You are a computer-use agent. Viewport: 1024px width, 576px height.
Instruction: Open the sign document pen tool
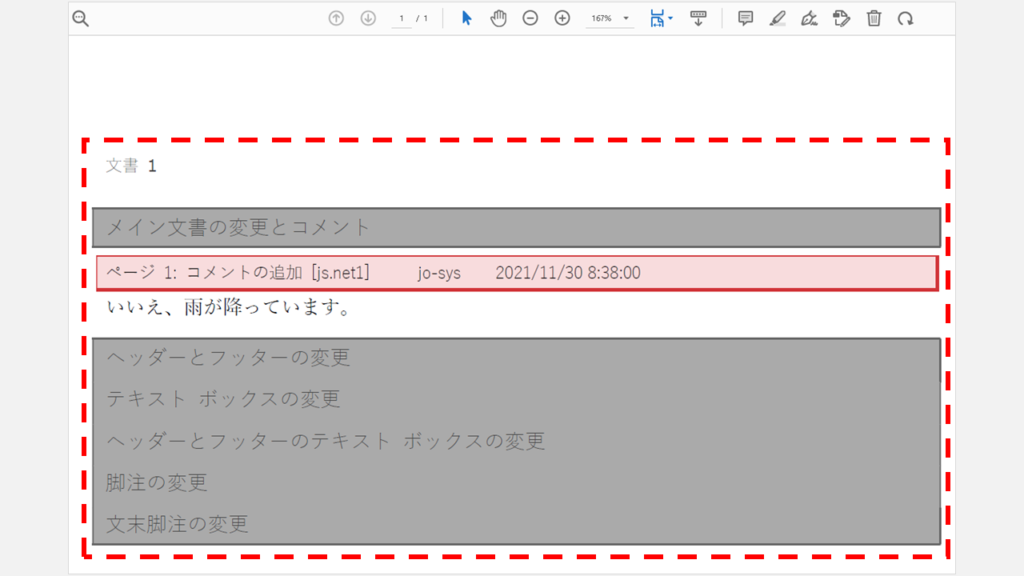[809, 18]
